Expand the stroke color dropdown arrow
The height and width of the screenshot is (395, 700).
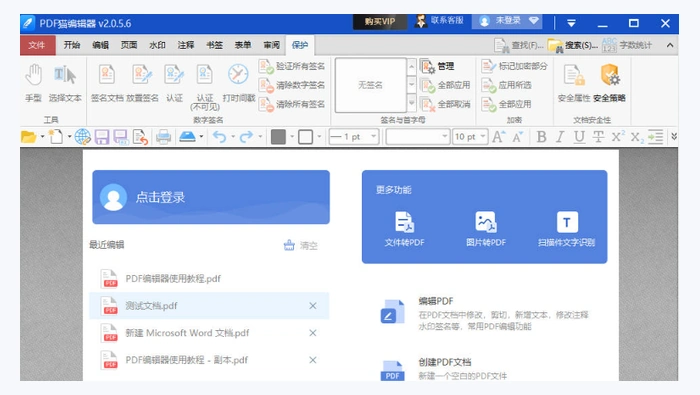click(319, 137)
